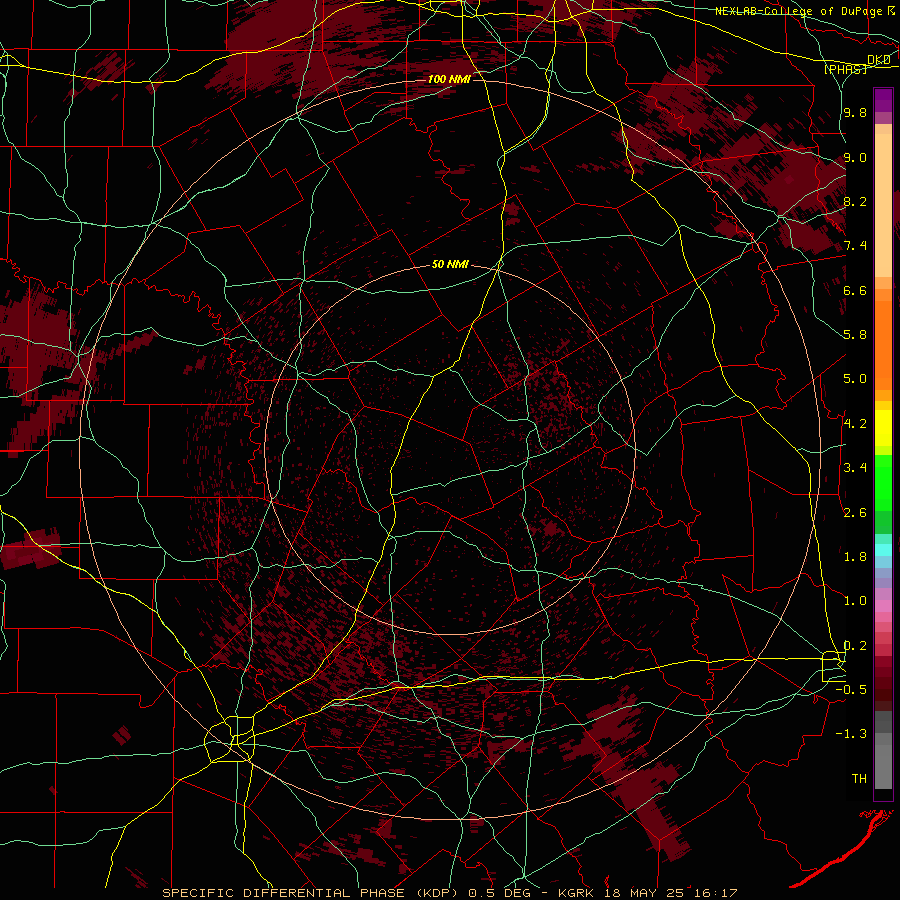The image size is (900, 900).
Task: Click the 100 NMI range ring label
Action: point(449,79)
